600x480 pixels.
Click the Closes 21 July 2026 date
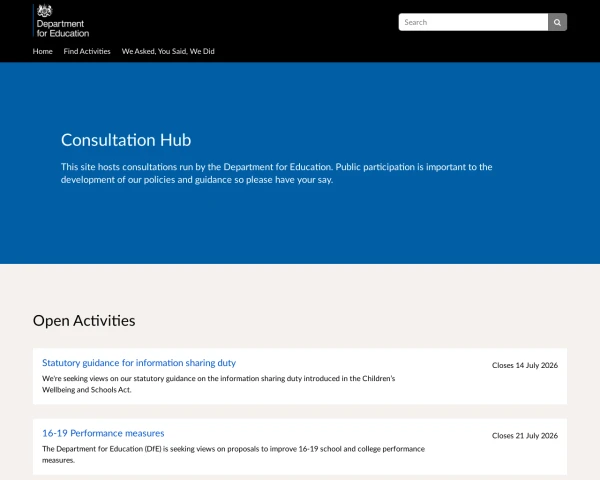pyautogui.click(x=525, y=436)
